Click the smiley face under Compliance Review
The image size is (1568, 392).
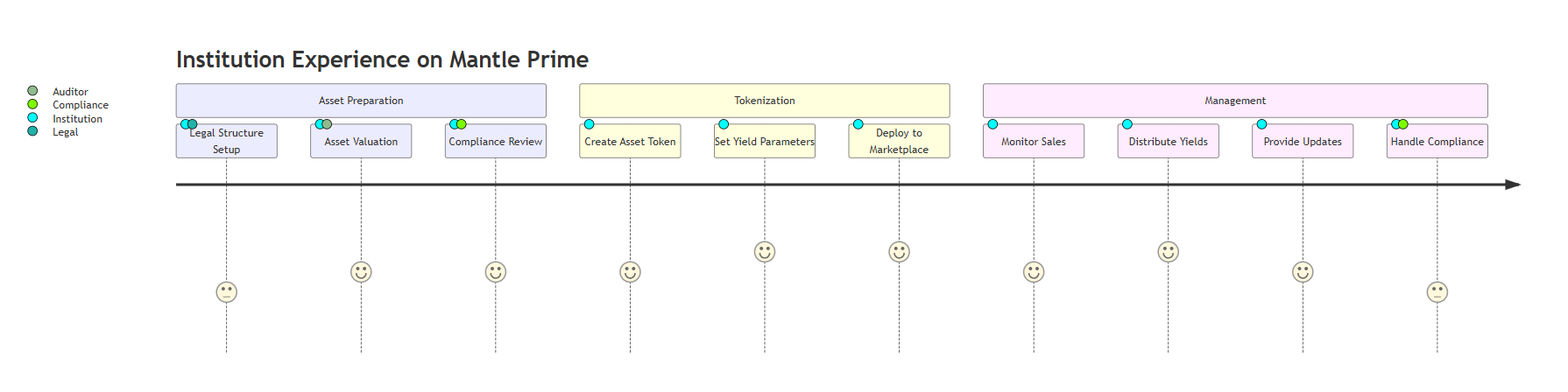click(x=496, y=272)
